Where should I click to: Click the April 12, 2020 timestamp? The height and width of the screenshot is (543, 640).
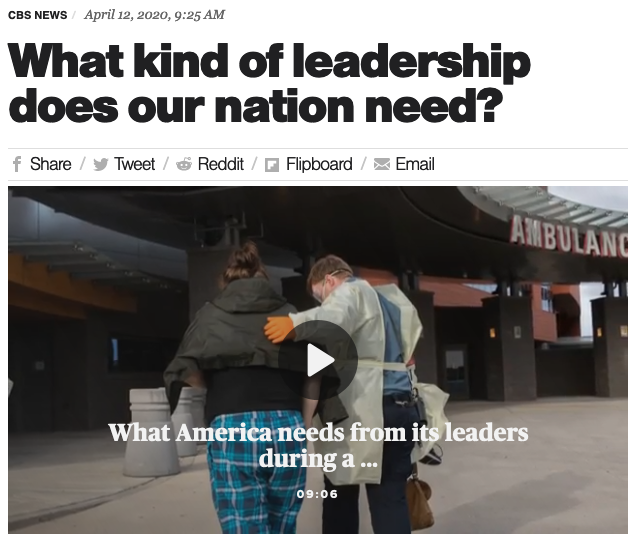[x=154, y=15]
